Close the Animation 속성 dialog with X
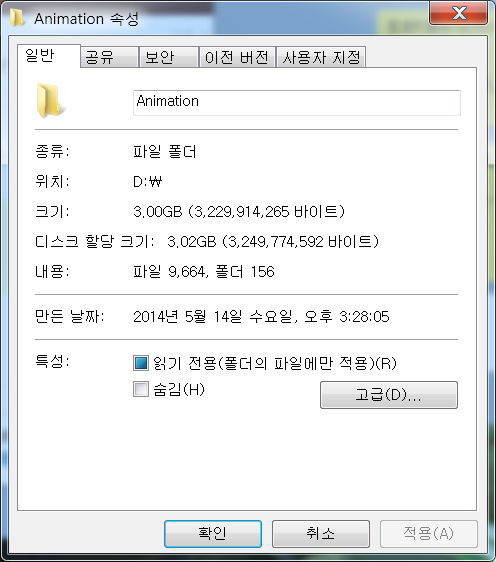 tap(458, 14)
